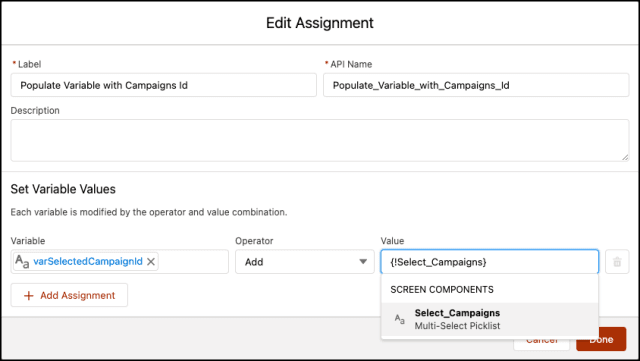This screenshot has height=361, width=640.
Task: Open the Operator dropdown showing Add
Action: point(304,262)
